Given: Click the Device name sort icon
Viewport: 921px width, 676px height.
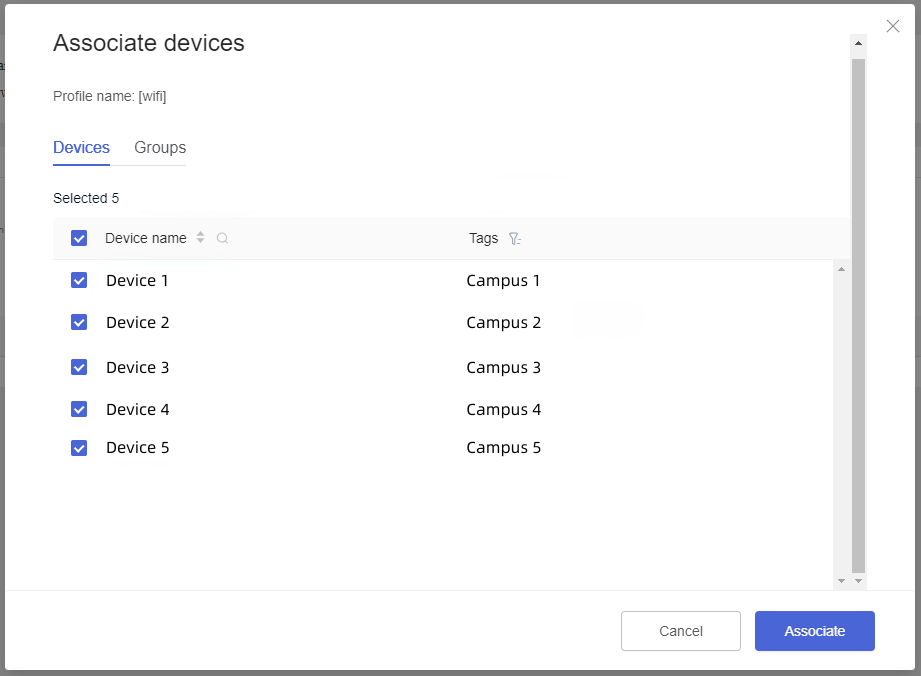Looking at the screenshot, I should pyautogui.click(x=200, y=238).
